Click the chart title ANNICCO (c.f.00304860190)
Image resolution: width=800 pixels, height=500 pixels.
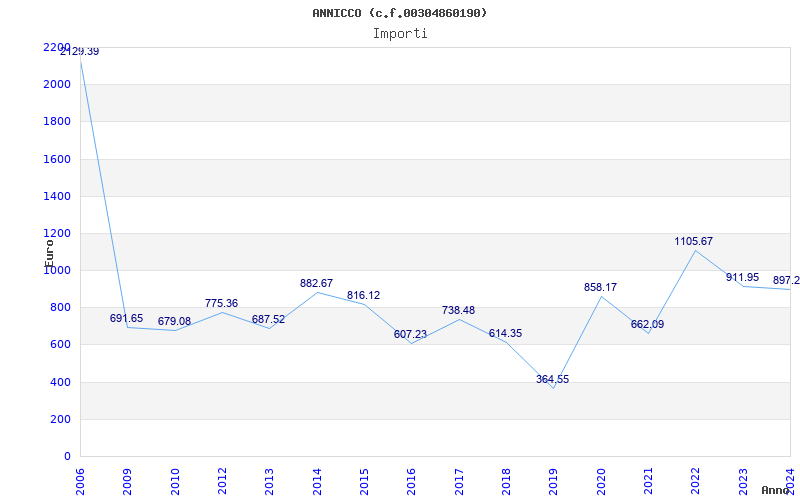399,13
